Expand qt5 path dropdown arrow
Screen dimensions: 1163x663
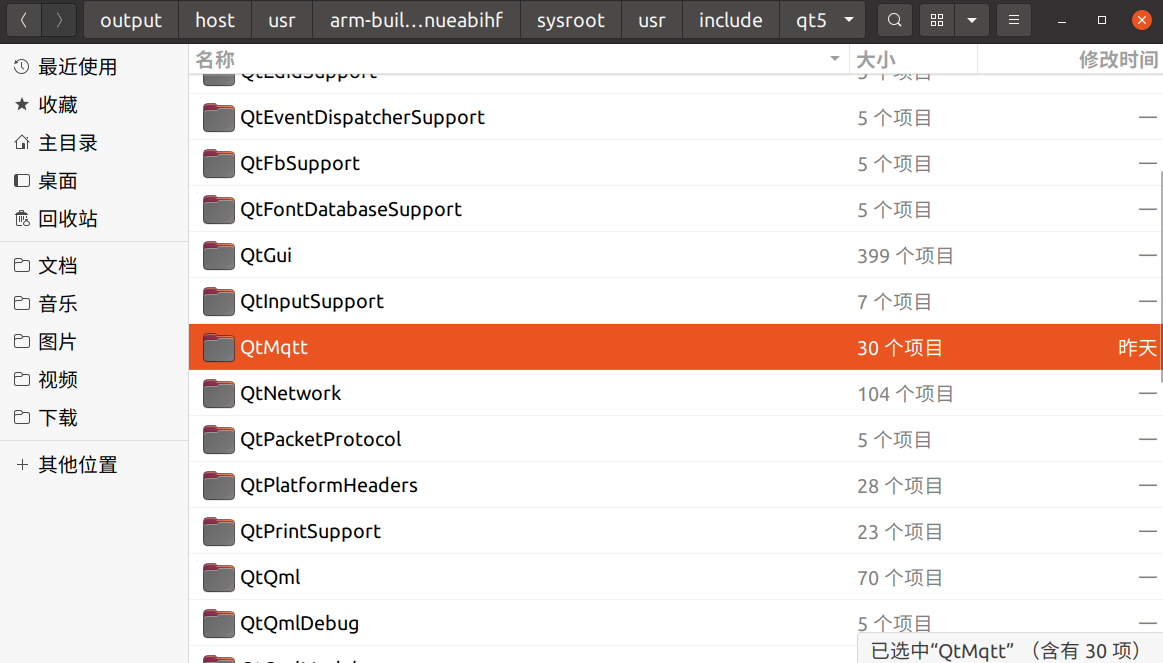point(849,20)
